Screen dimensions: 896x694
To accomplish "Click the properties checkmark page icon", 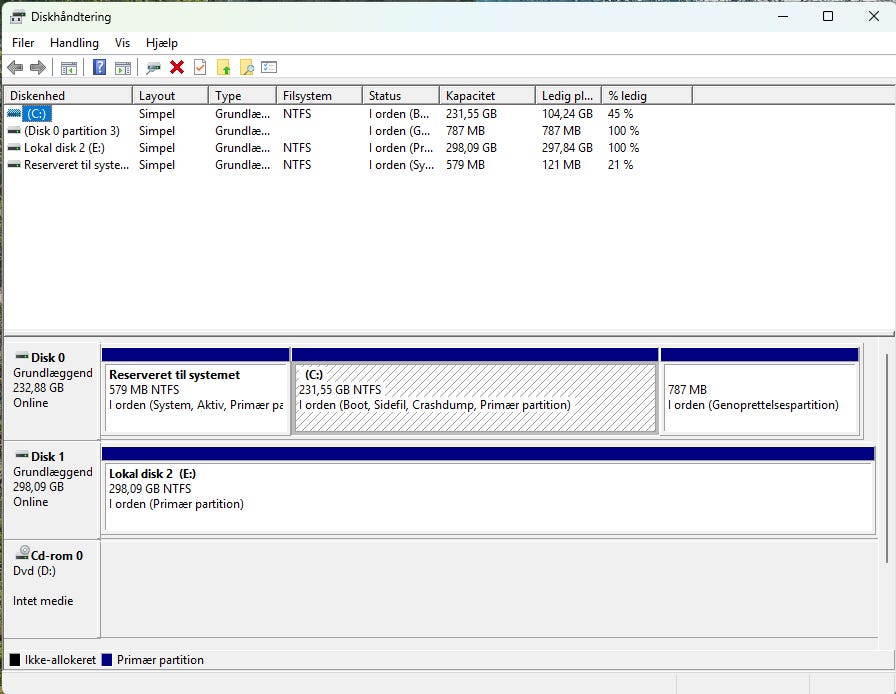I will [200, 67].
